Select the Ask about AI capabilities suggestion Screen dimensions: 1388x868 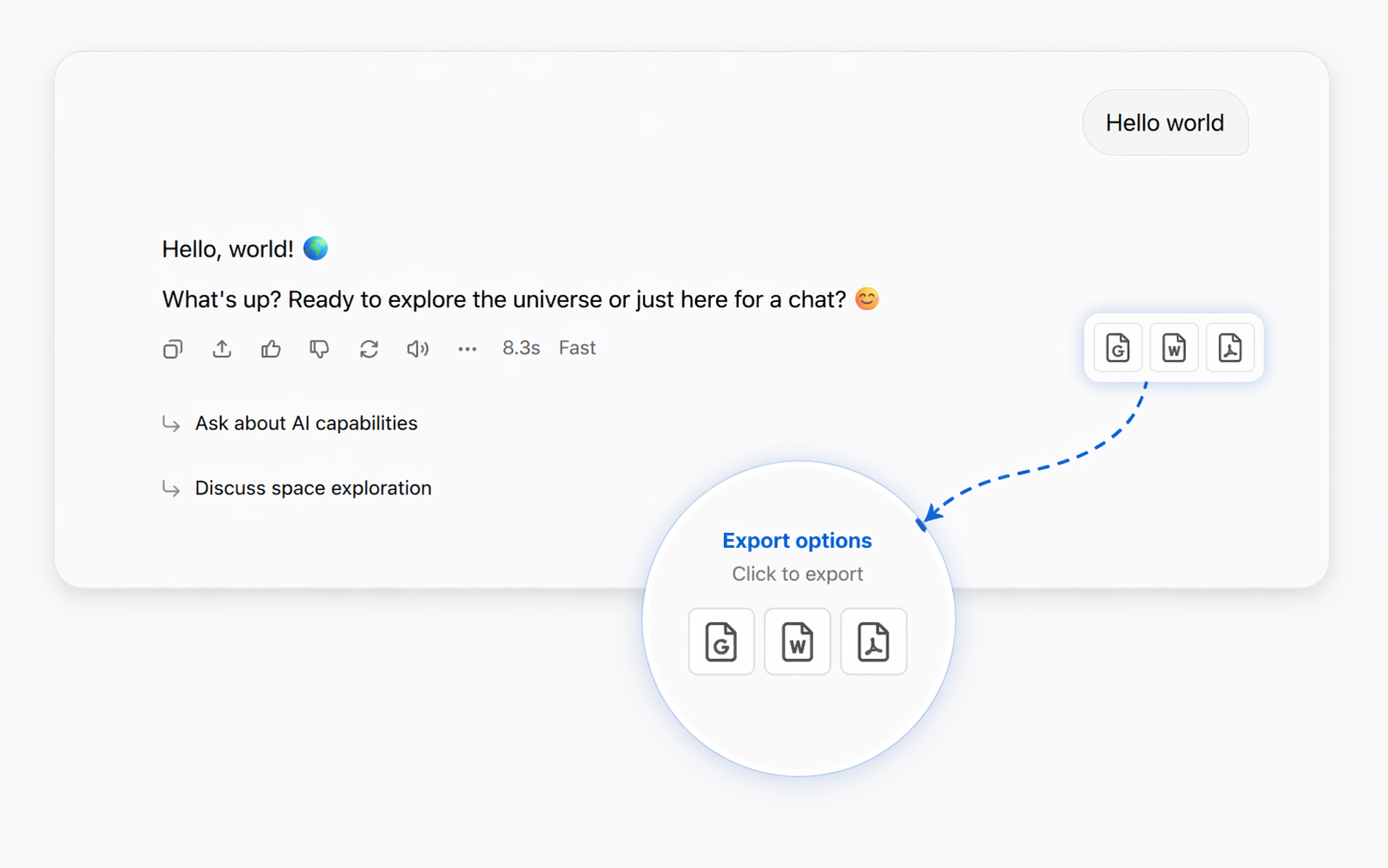[x=305, y=423]
